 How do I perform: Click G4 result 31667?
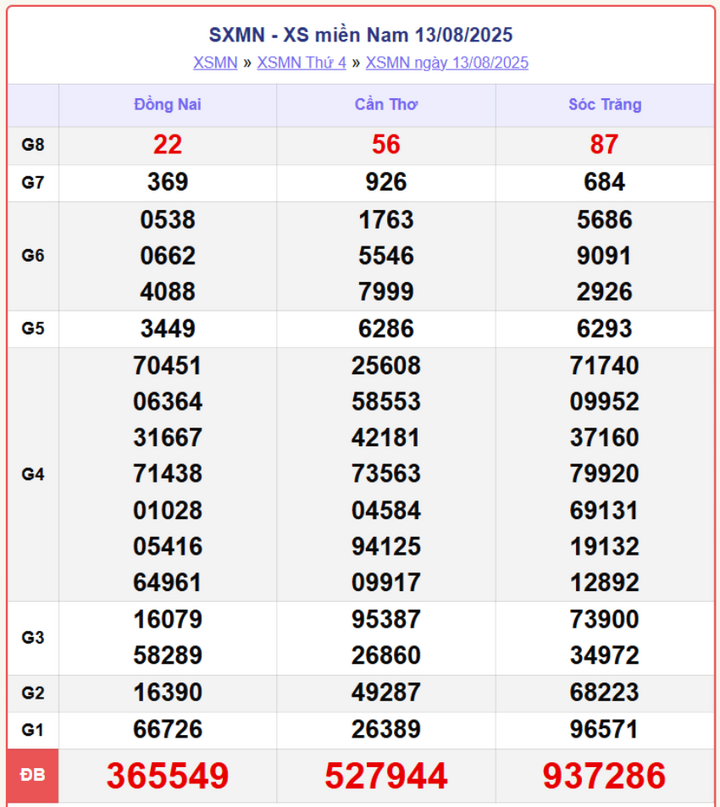pos(168,438)
